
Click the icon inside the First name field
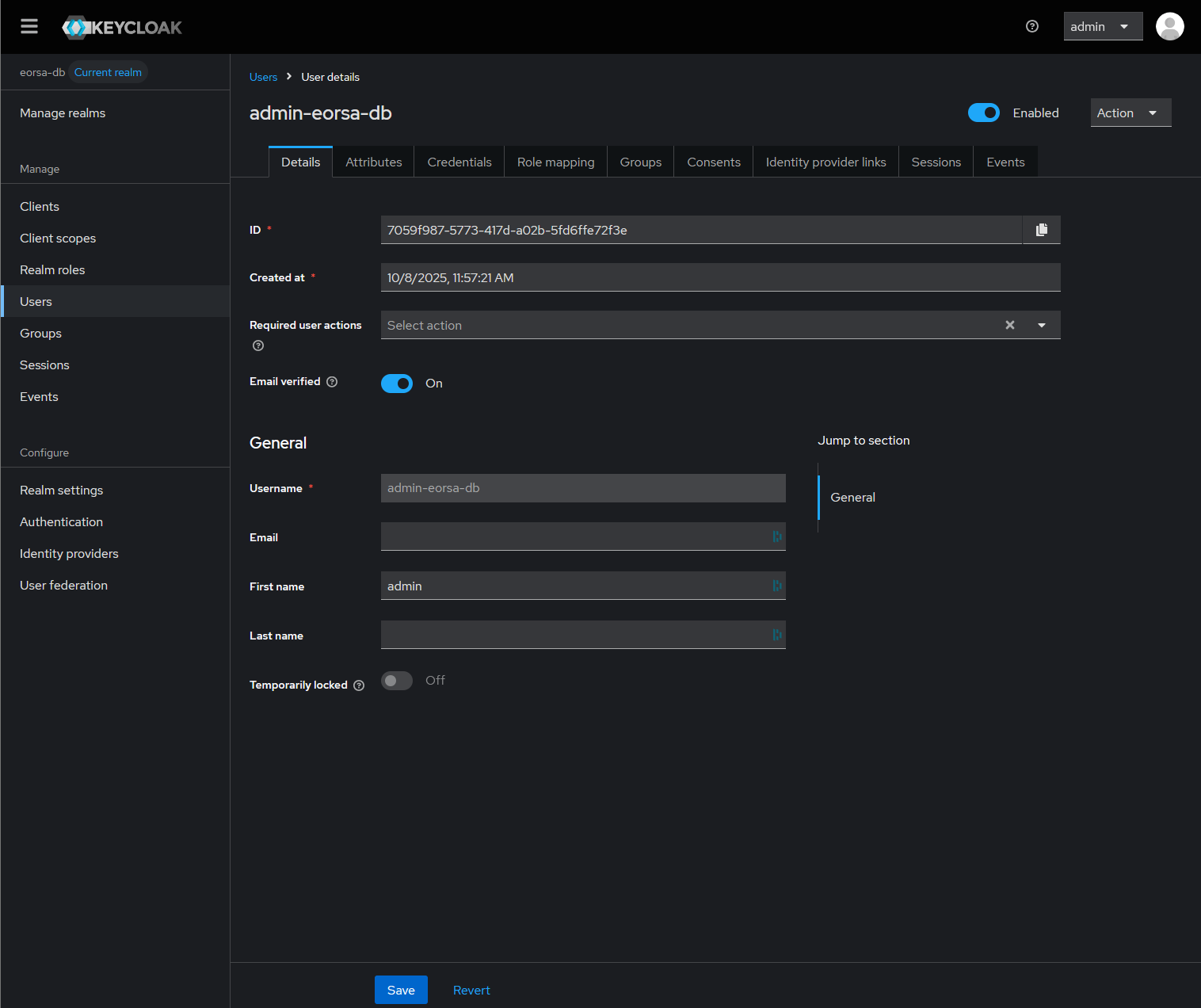pyautogui.click(x=777, y=586)
